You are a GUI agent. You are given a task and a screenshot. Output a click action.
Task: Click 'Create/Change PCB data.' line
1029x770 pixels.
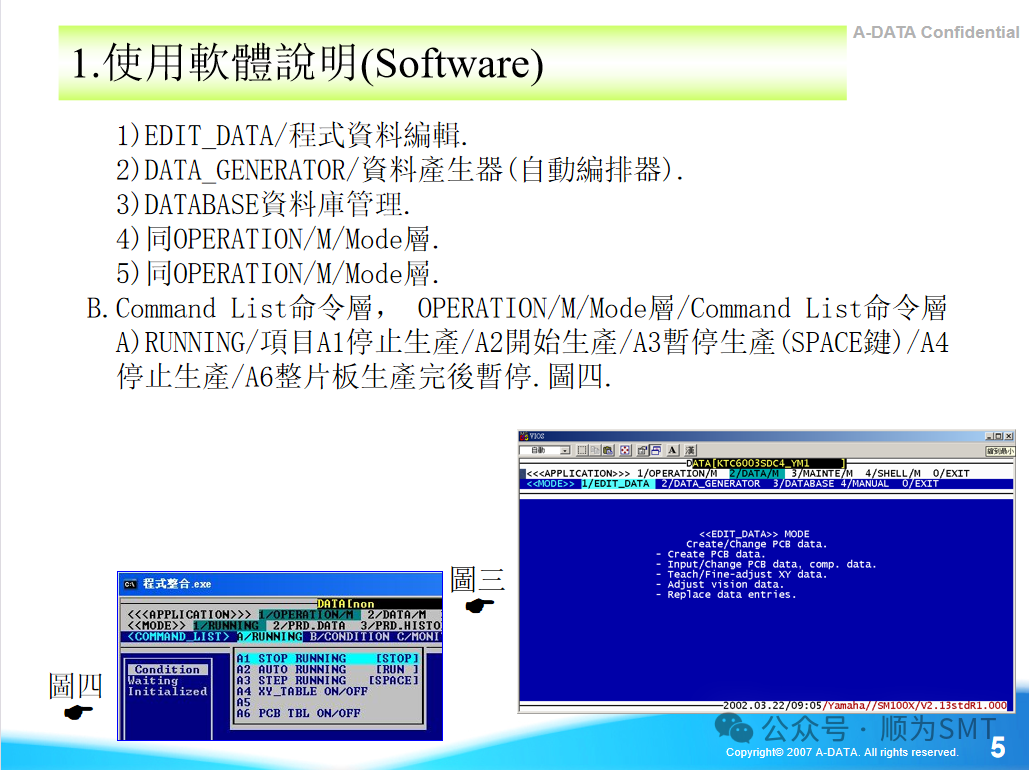pos(757,544)
